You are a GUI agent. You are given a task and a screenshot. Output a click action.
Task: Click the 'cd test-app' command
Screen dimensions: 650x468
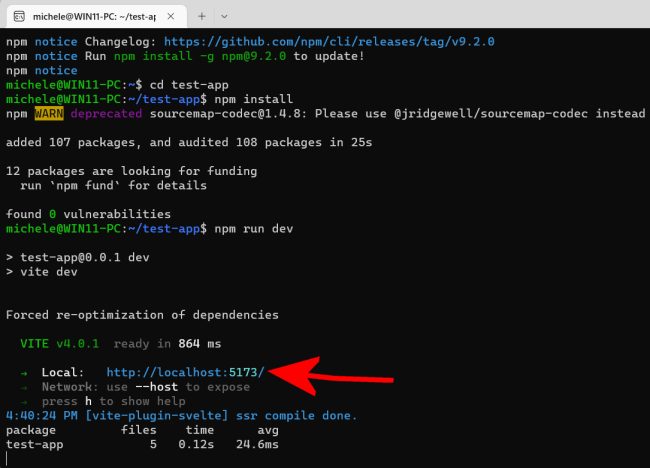tap(189, 85)
